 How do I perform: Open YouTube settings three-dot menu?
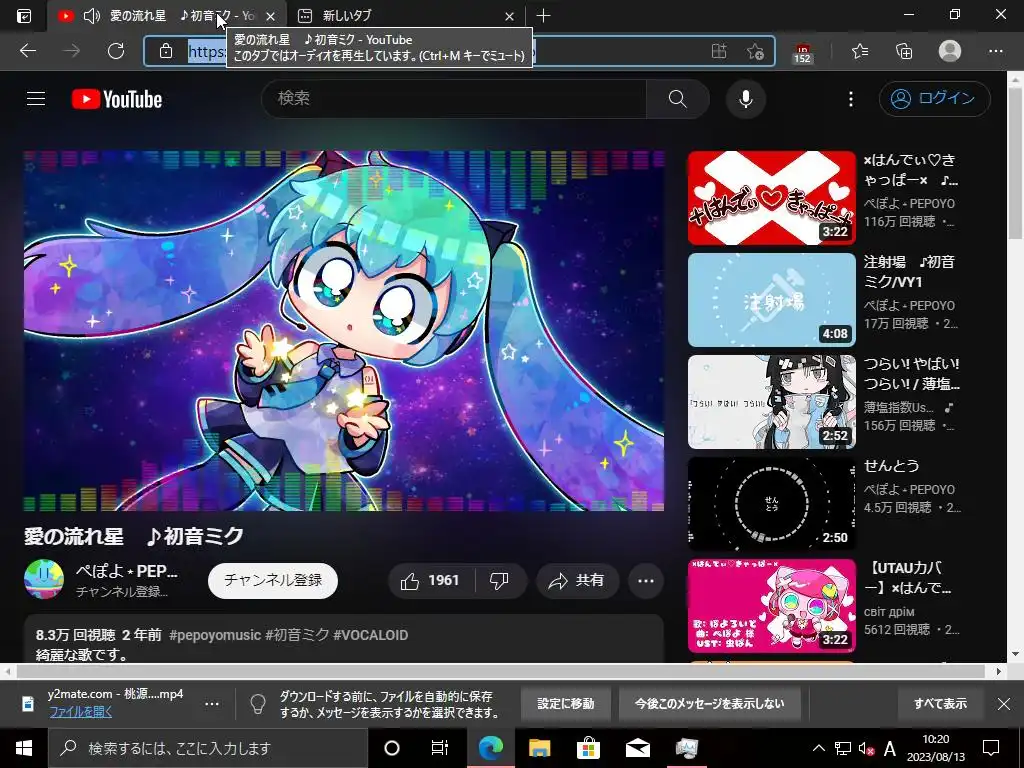[x=850, y=99]
